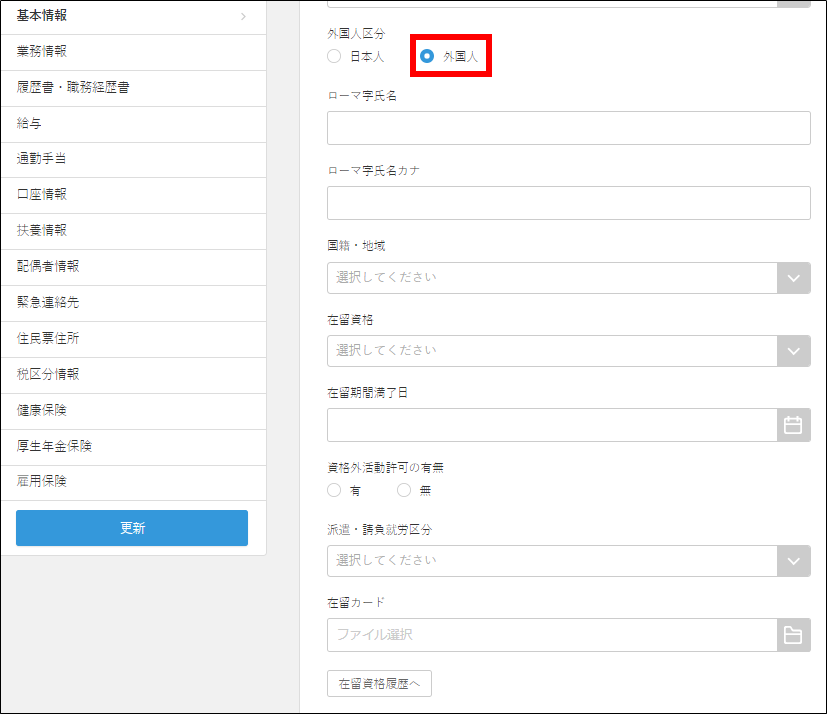
Task: Click folder icon for 在留カード file
Action: (793, 635)
